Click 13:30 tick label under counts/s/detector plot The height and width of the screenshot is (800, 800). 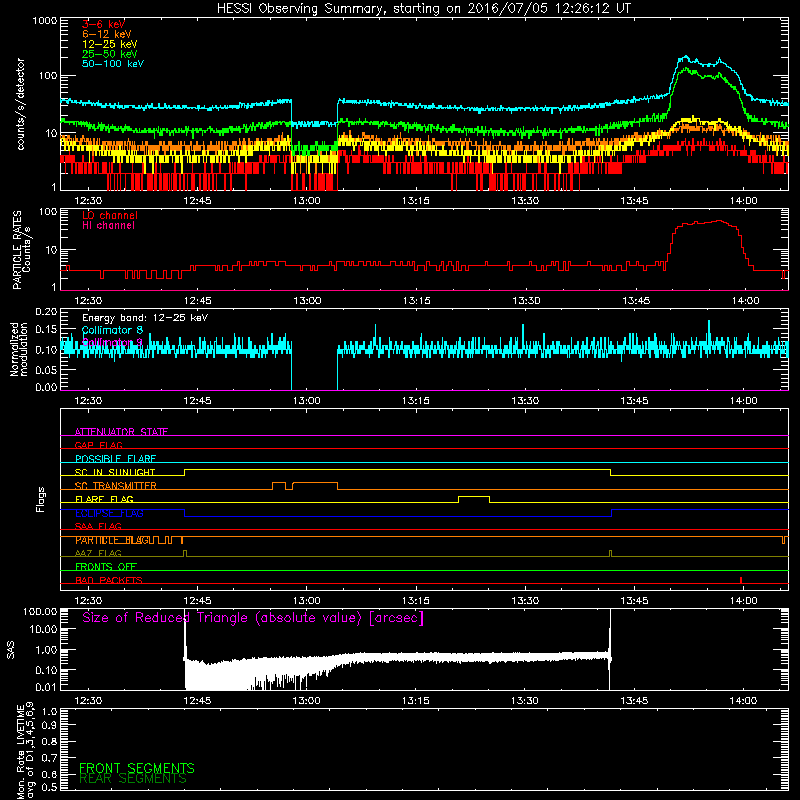click(x=525, y=201)
